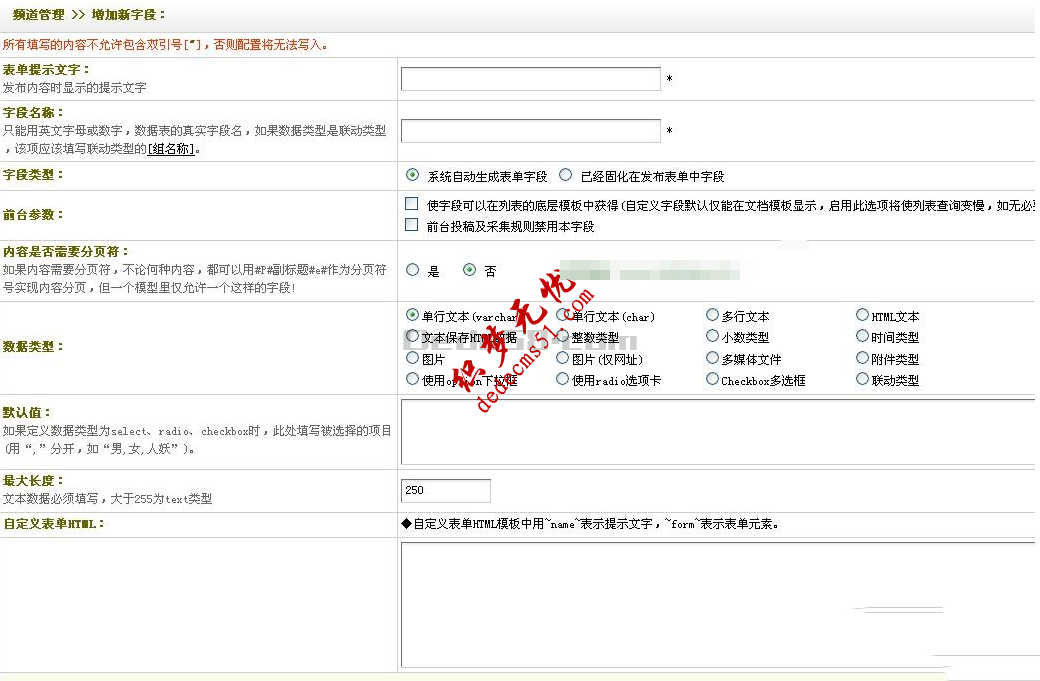
Task: Select the 单行文本(varchar) data type
Action: click(x=412, y=314)
